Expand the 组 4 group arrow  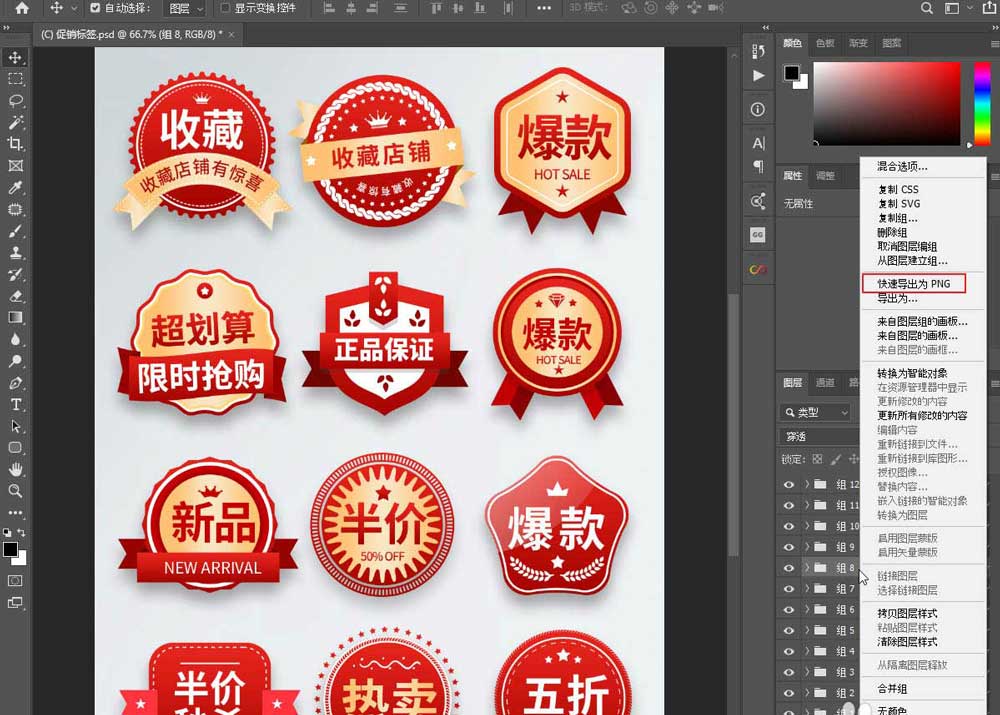tap(807, 651)
